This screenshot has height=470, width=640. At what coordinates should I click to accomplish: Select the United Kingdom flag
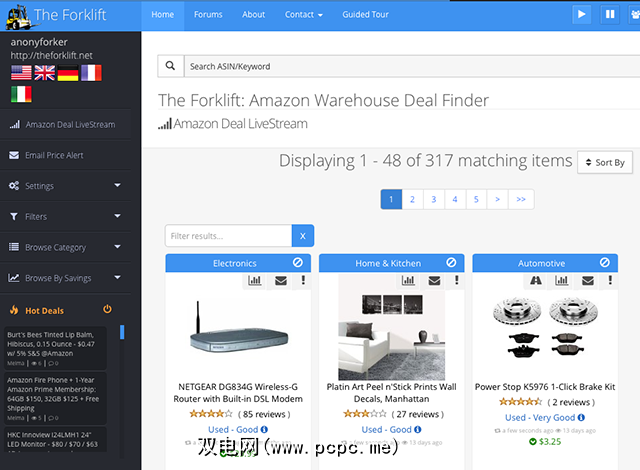coord(44,73)
